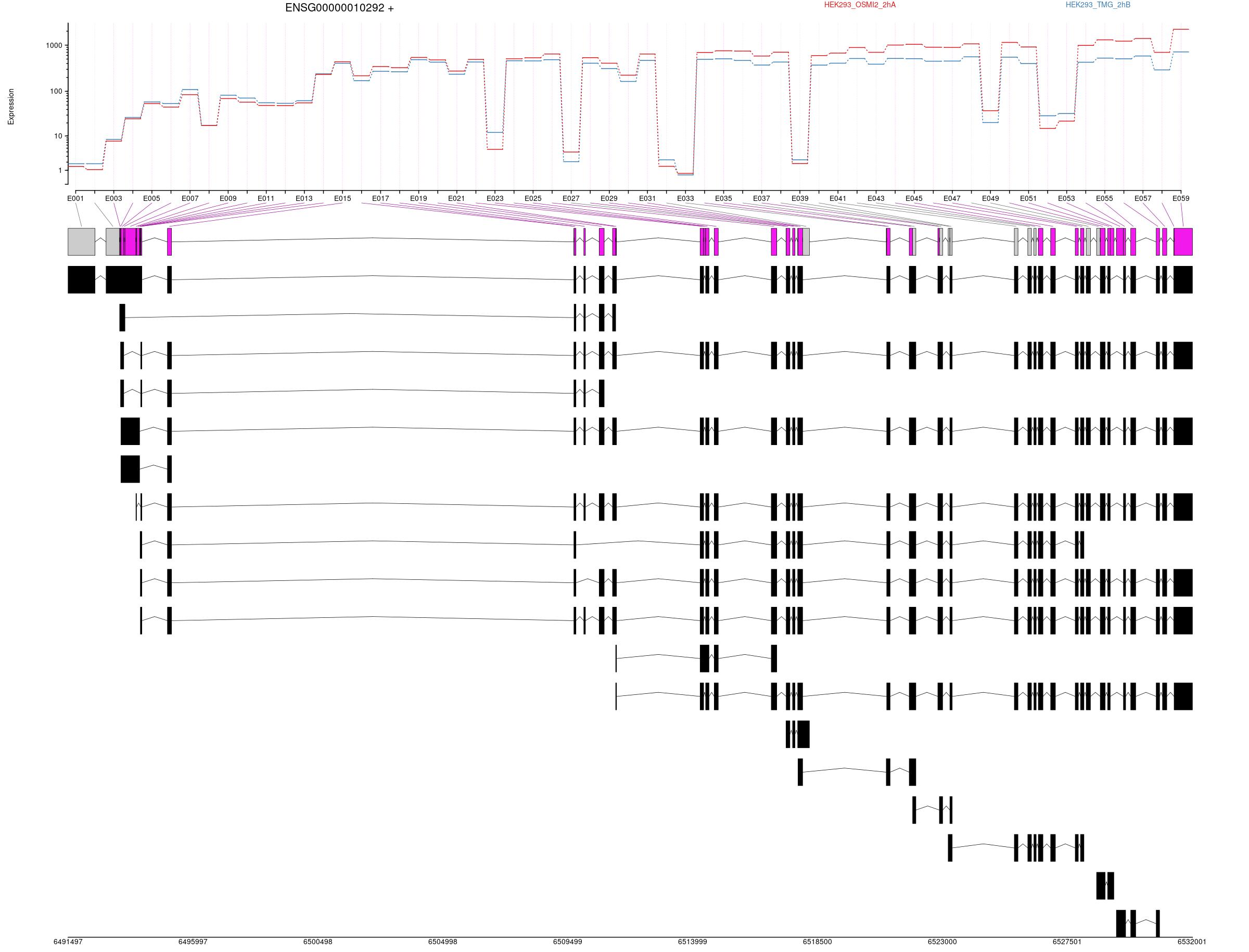Click exon label E001
The width and height of the screenshot is (1249, 952).
point(75,198)
